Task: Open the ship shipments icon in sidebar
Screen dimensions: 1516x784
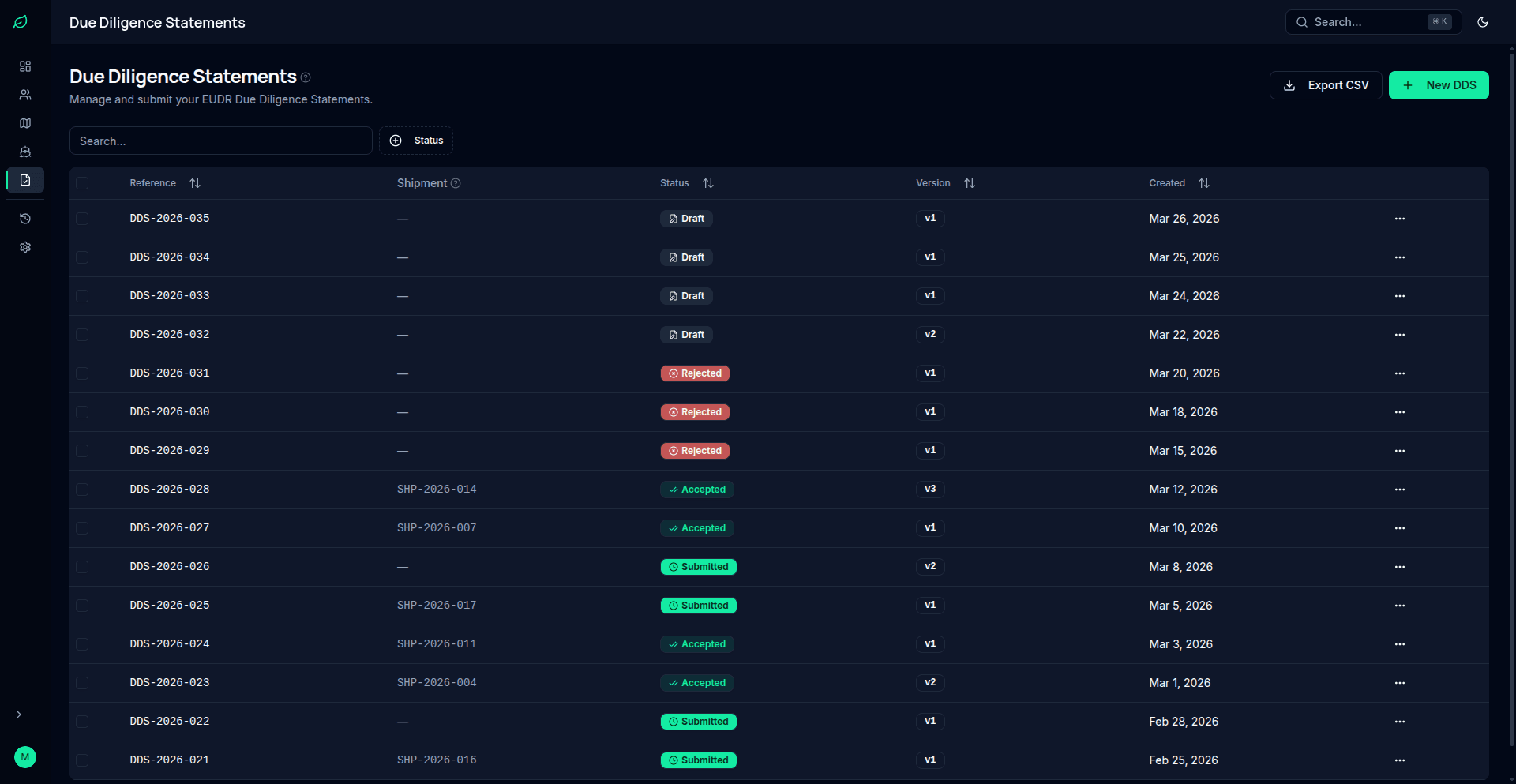Action: tap(25, 152)
